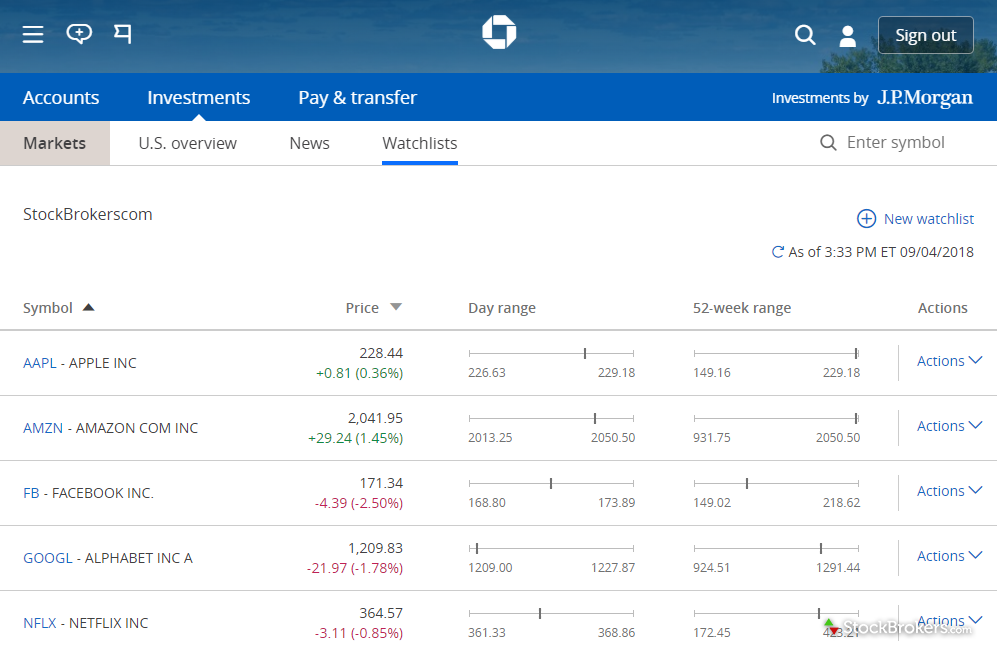997x651 pixels.
Task: Click the Day range column header
Action: point(502,308)
